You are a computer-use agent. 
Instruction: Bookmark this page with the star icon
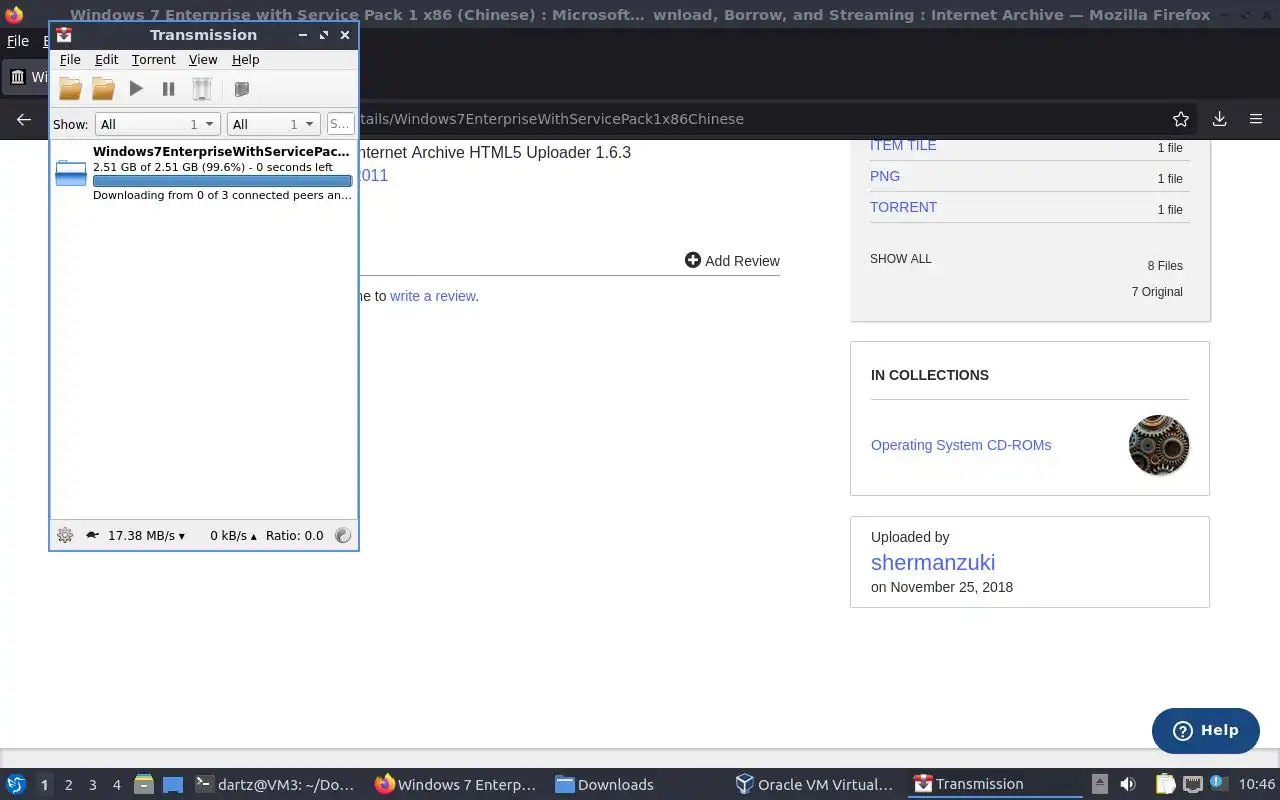tap(1181, 119)
